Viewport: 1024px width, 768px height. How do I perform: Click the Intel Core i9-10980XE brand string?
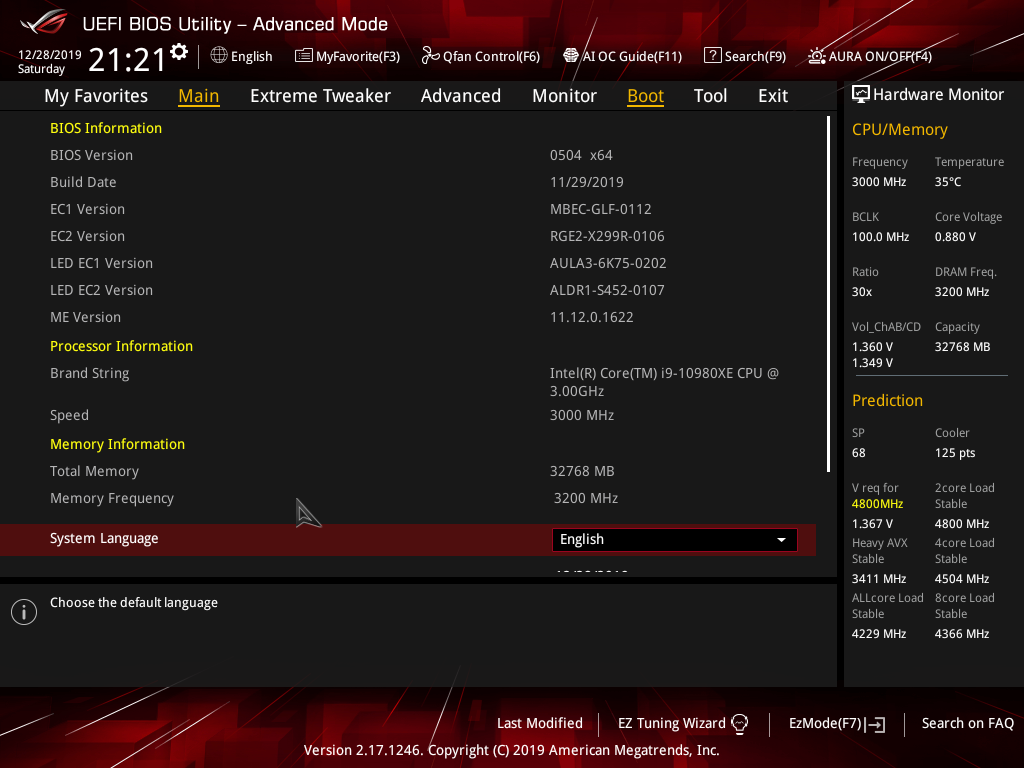pos(664,382)
